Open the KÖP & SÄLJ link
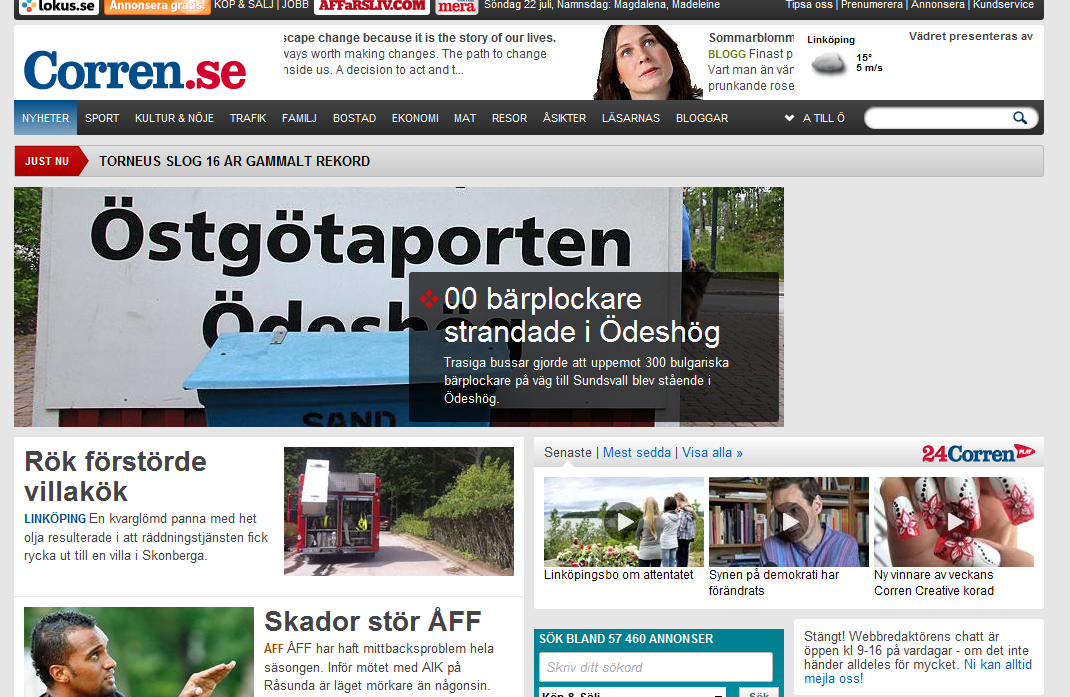Viewport: 1070px width, 697px height. coord(244,5)
